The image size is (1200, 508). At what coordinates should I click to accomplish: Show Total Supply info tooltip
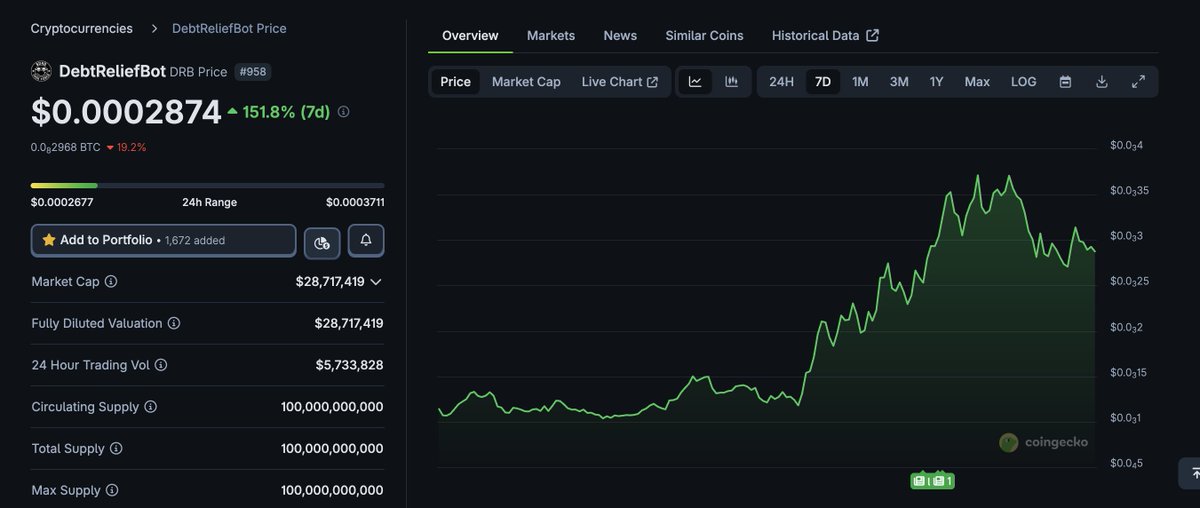[x=116, y=449]
